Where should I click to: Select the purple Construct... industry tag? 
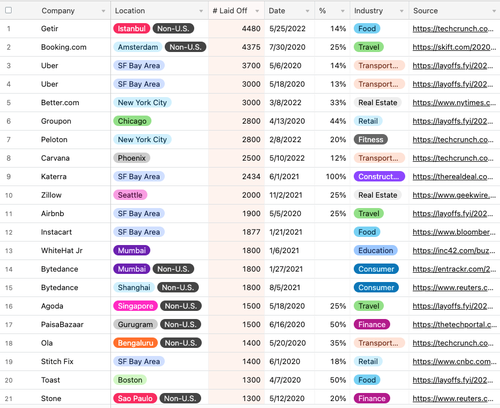tap(379, 177)
